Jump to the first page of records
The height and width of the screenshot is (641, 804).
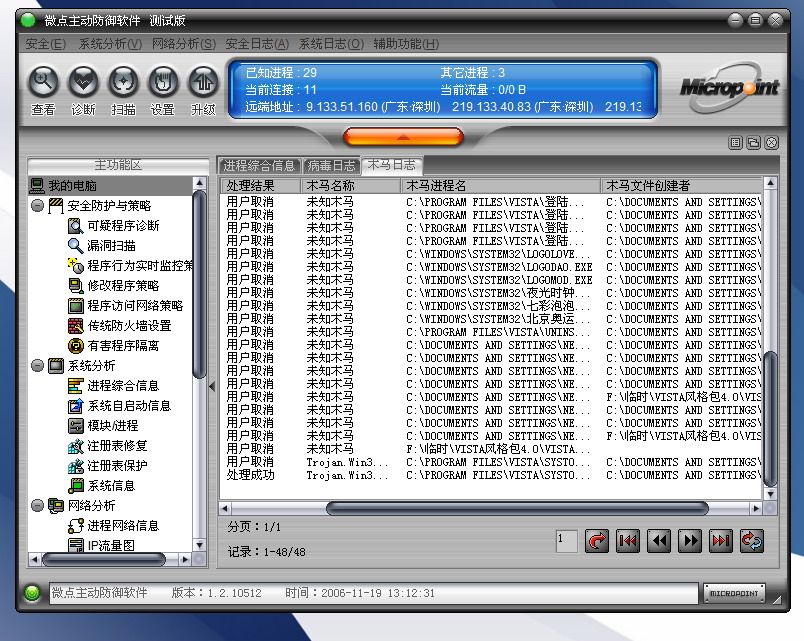click(x=628, y=541)
